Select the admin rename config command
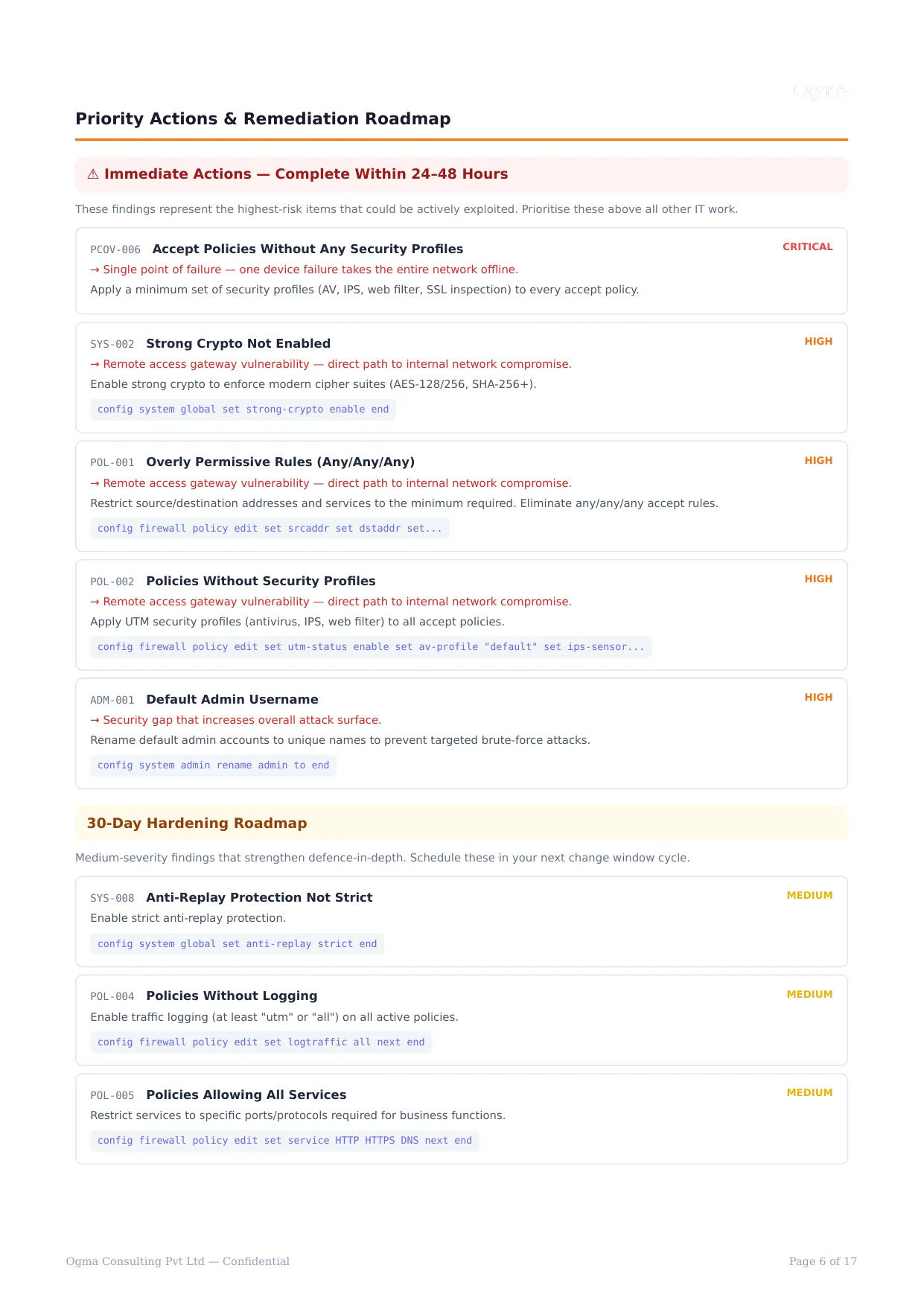Viewport: 924px width, 1306px height. tap(213, 765)
